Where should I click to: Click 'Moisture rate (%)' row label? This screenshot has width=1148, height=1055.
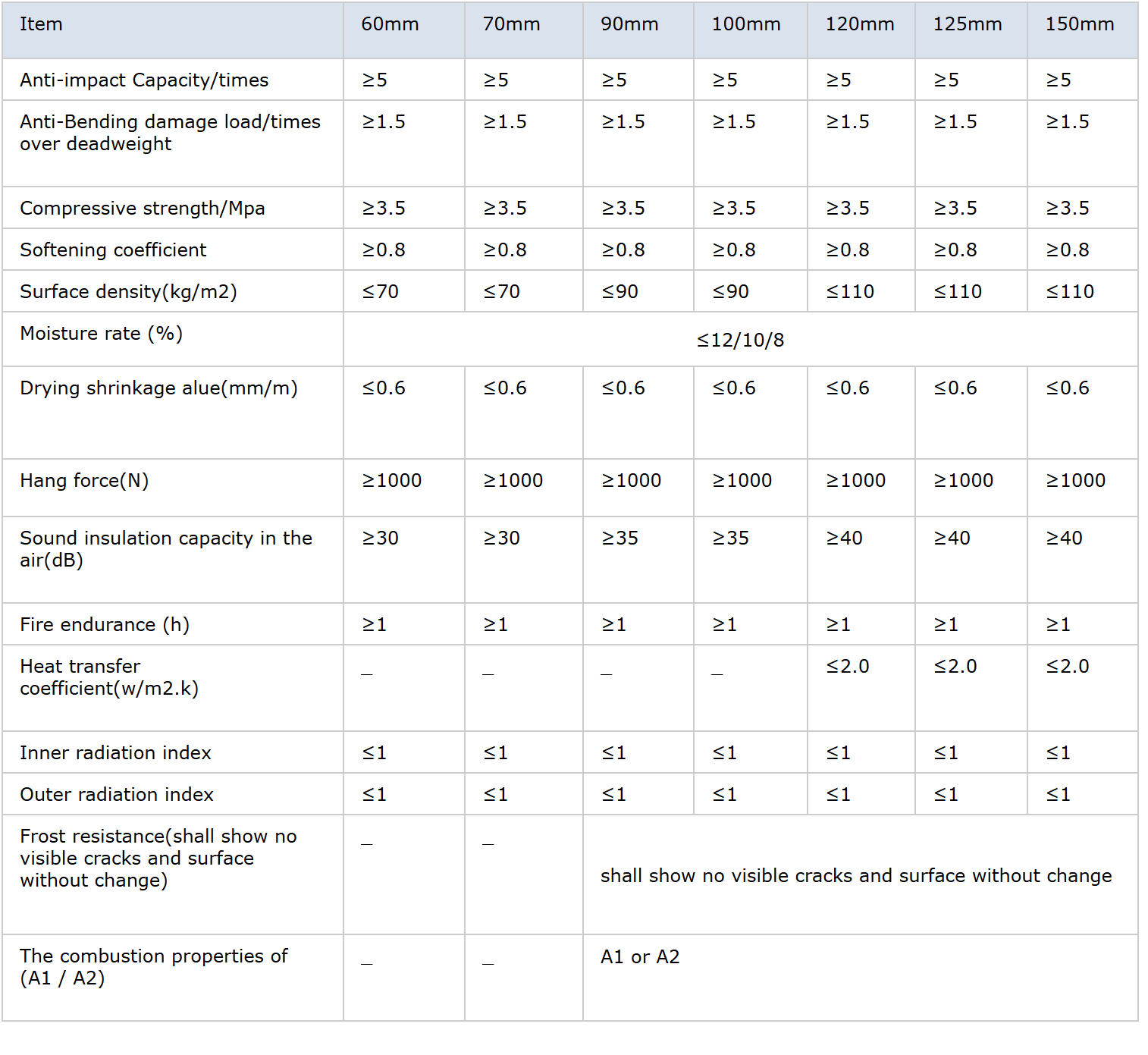click(101, 334)
